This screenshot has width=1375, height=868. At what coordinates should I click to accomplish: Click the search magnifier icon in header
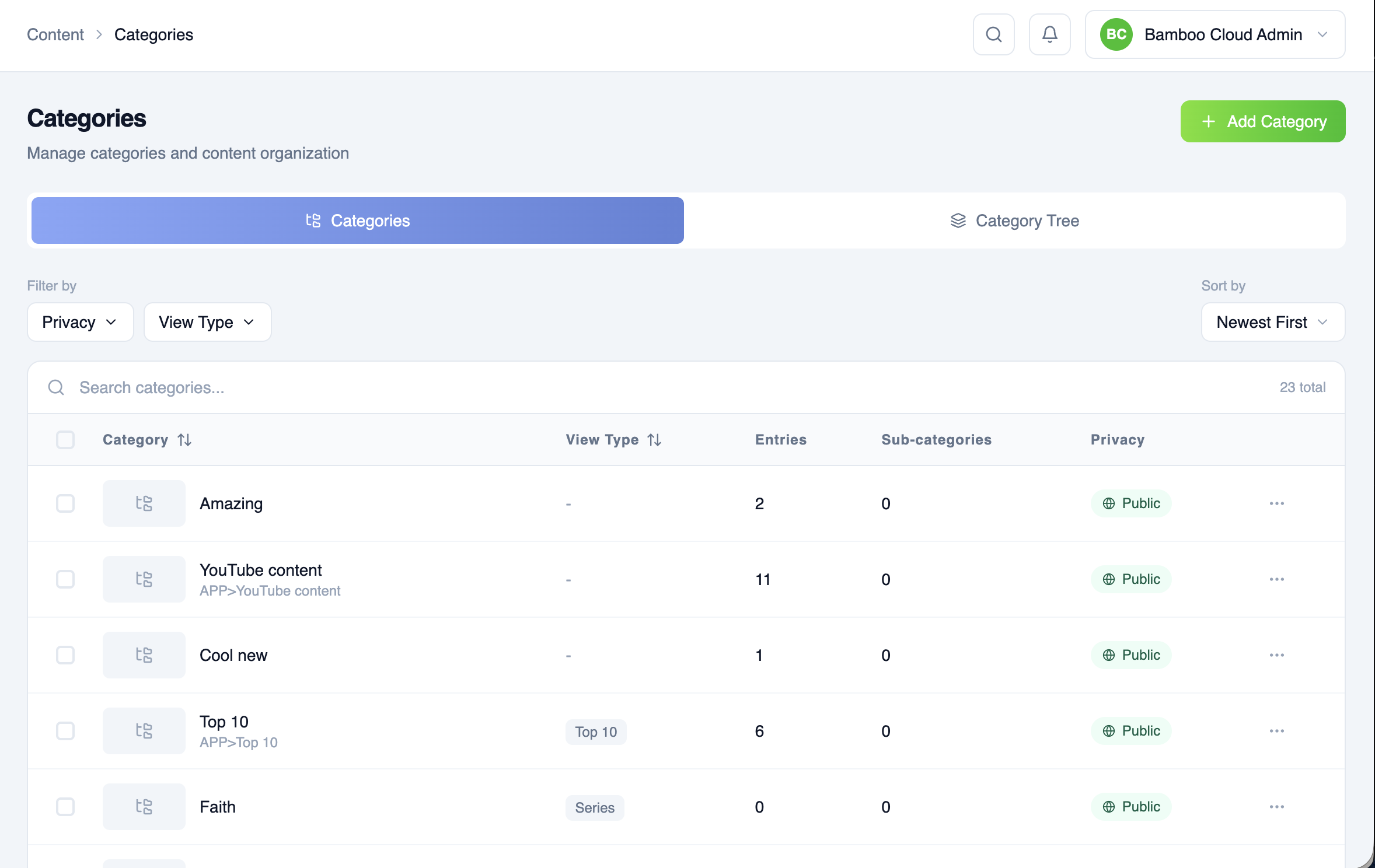click(x=993, y=34)
